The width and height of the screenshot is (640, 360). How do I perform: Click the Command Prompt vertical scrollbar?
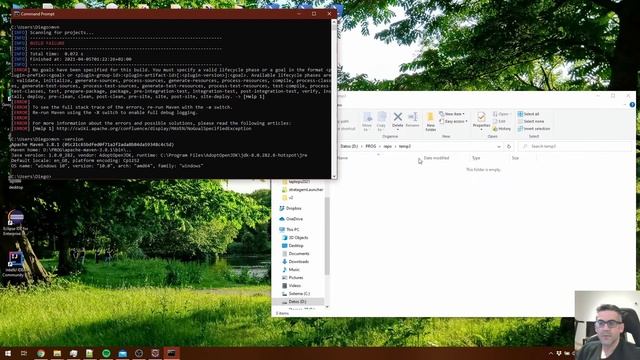pyautogui.click(x=334, y=98)
